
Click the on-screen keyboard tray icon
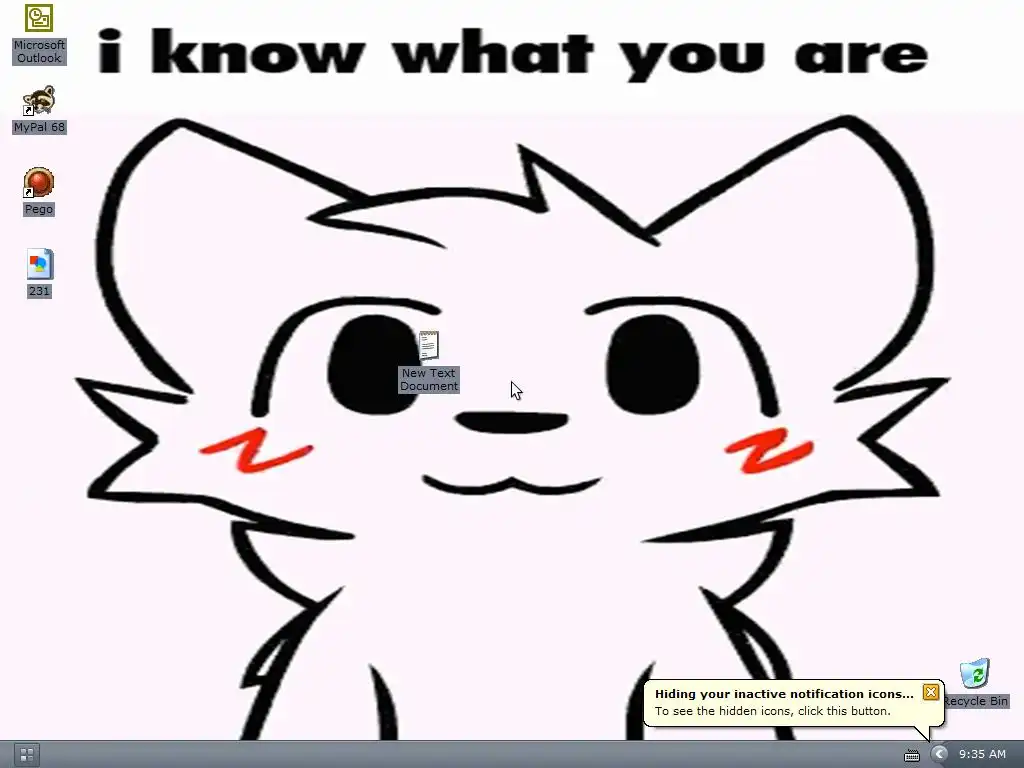[912, 756]
